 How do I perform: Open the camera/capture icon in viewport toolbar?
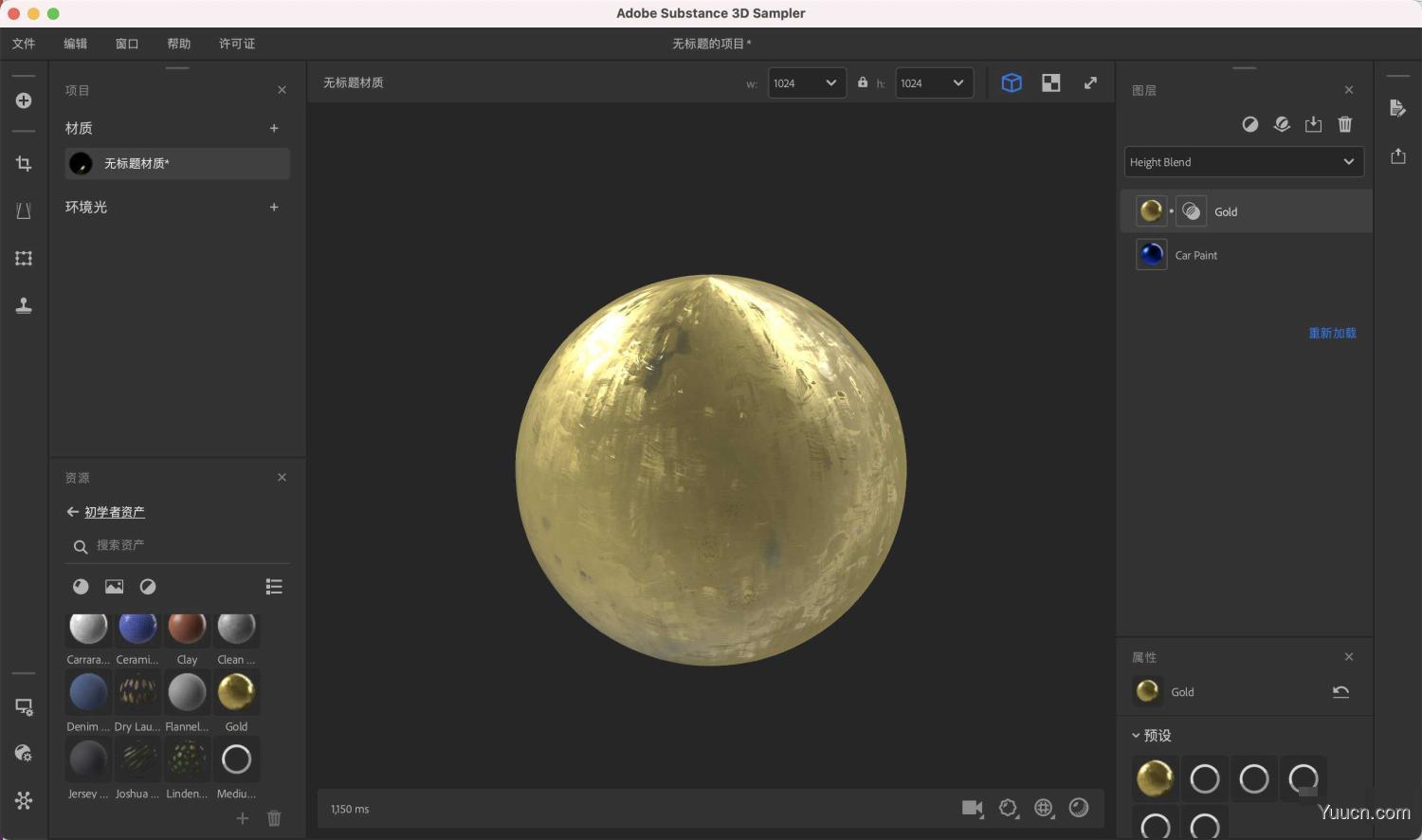point(972,808)
